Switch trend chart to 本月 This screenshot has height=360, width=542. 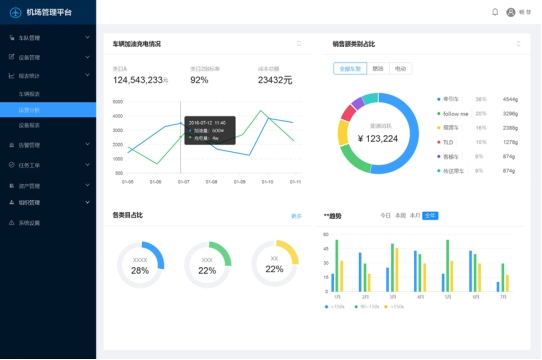click(x=415, y=215)
